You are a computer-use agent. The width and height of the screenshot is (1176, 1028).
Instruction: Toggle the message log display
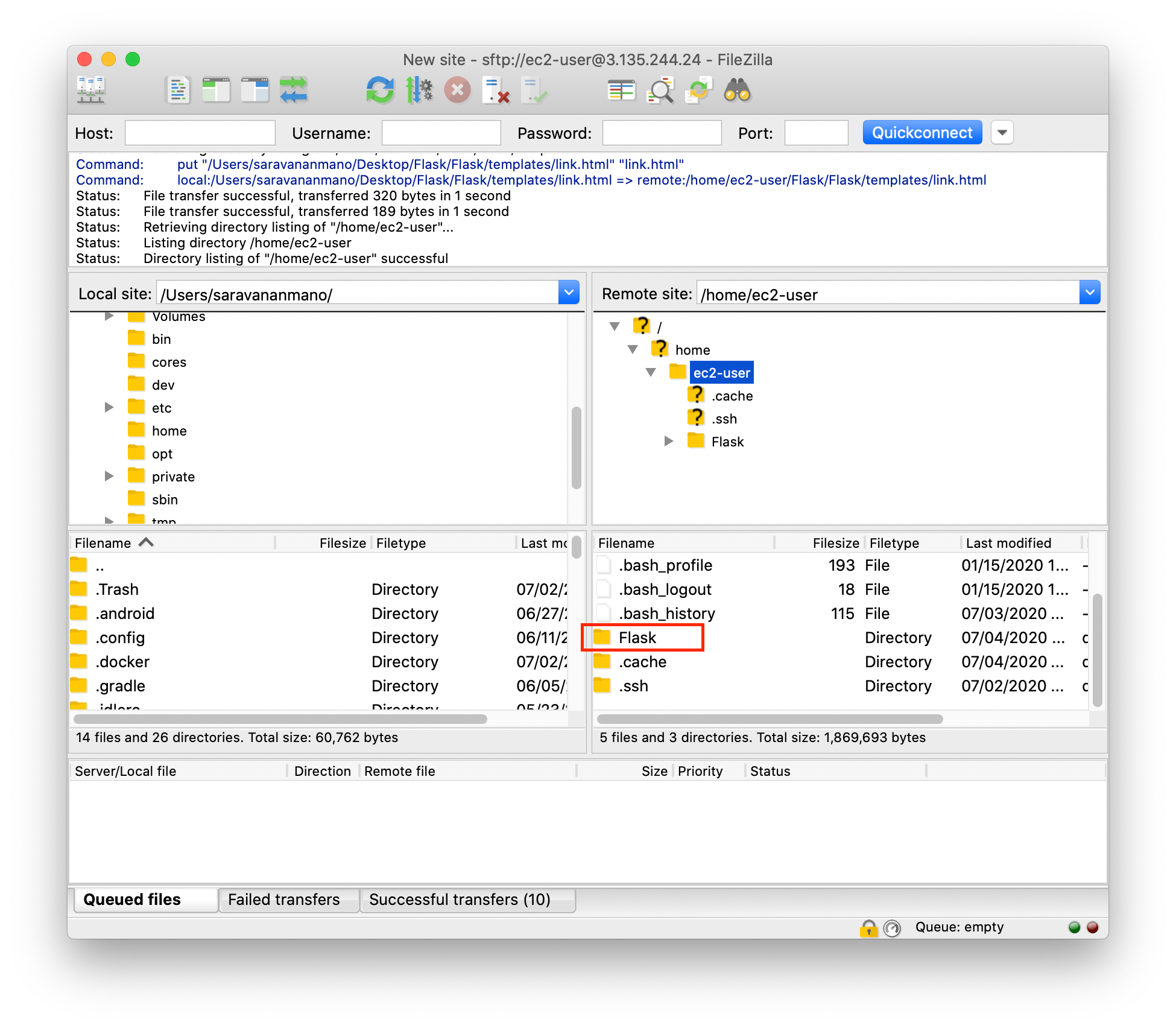[x=178, y=90]
